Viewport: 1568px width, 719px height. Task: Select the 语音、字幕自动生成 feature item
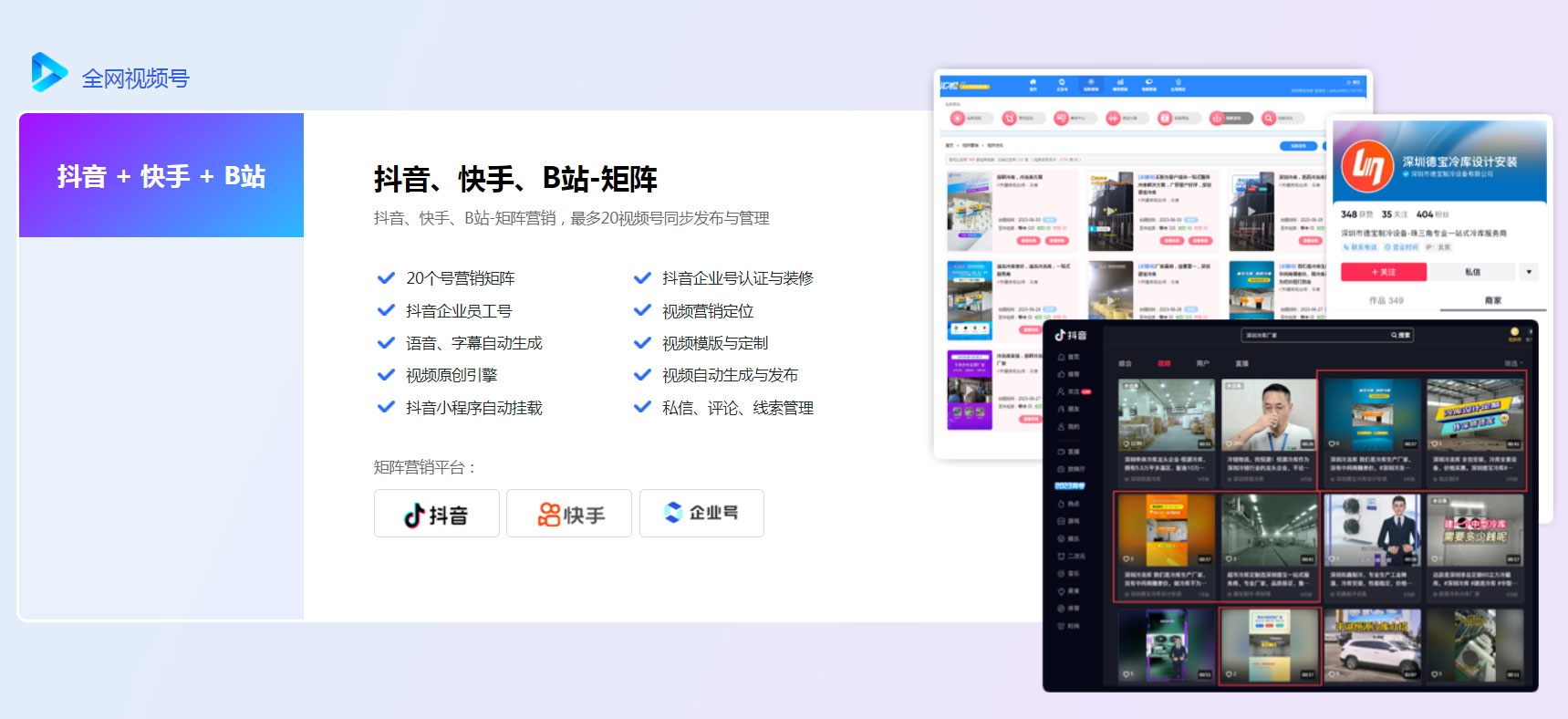point(460,343)
